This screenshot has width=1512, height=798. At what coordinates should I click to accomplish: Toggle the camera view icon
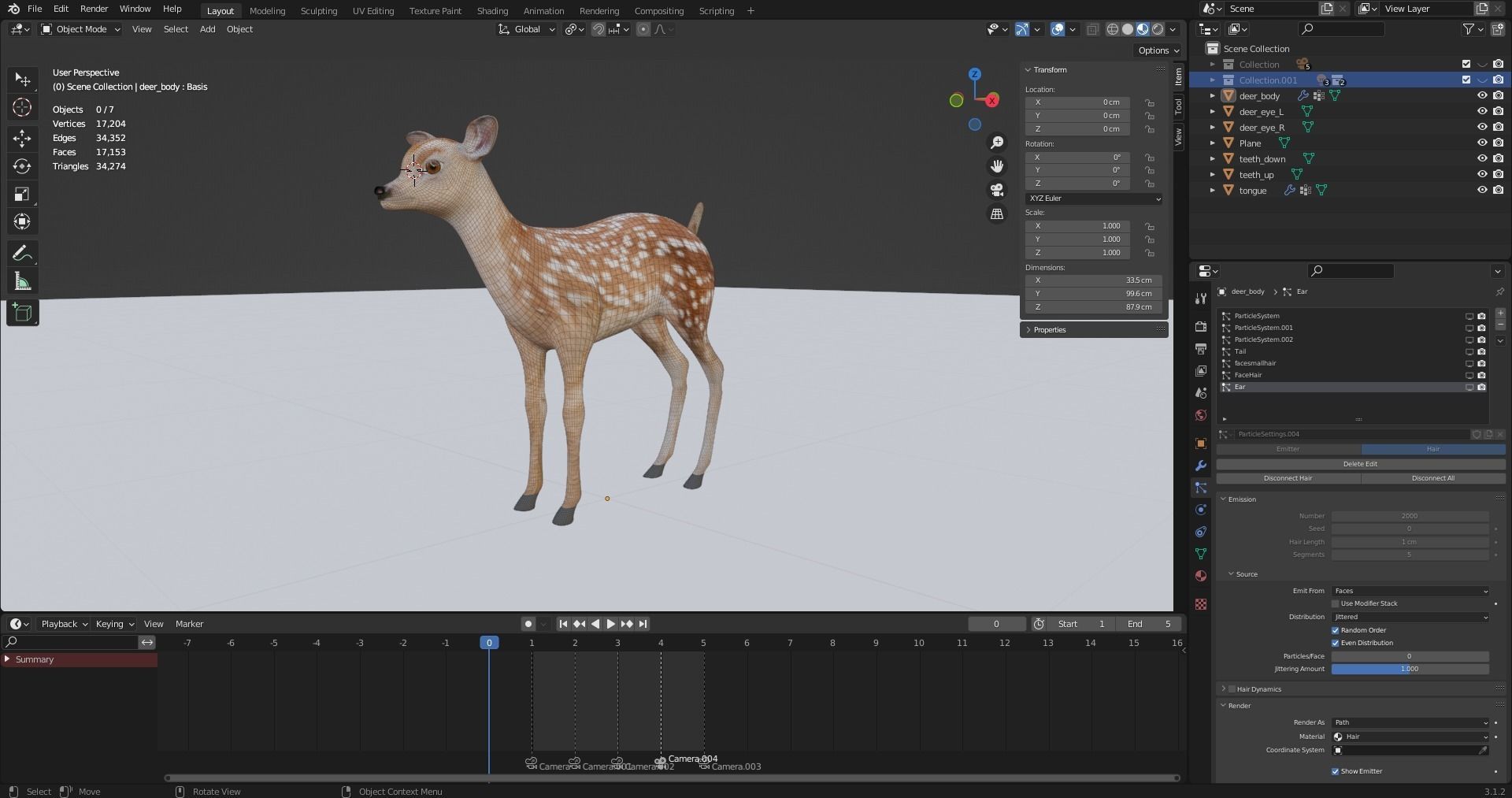(997, 190)
